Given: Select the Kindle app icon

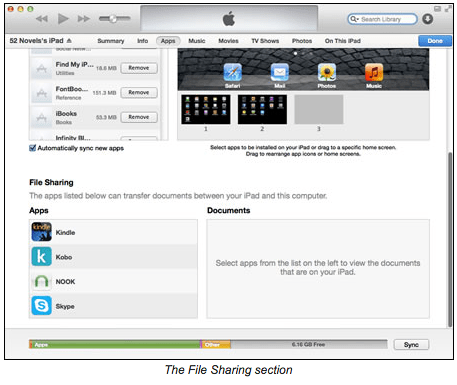Looking at the screenshot, I should tap(41, 232).
